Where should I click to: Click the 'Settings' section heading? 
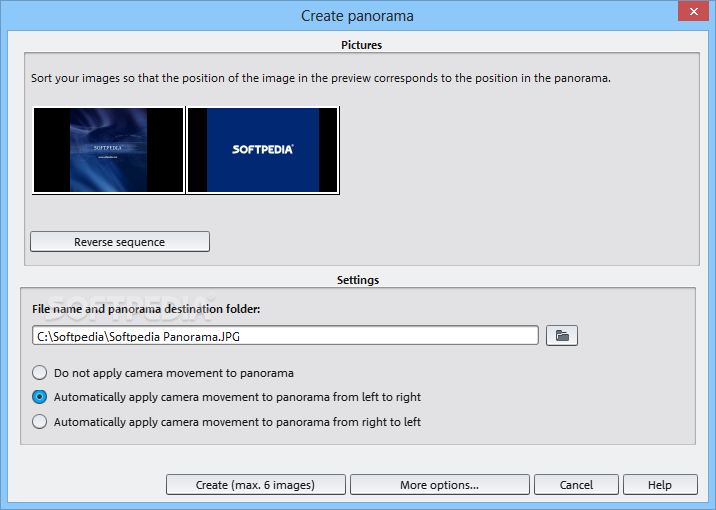(x=358, y=280)
